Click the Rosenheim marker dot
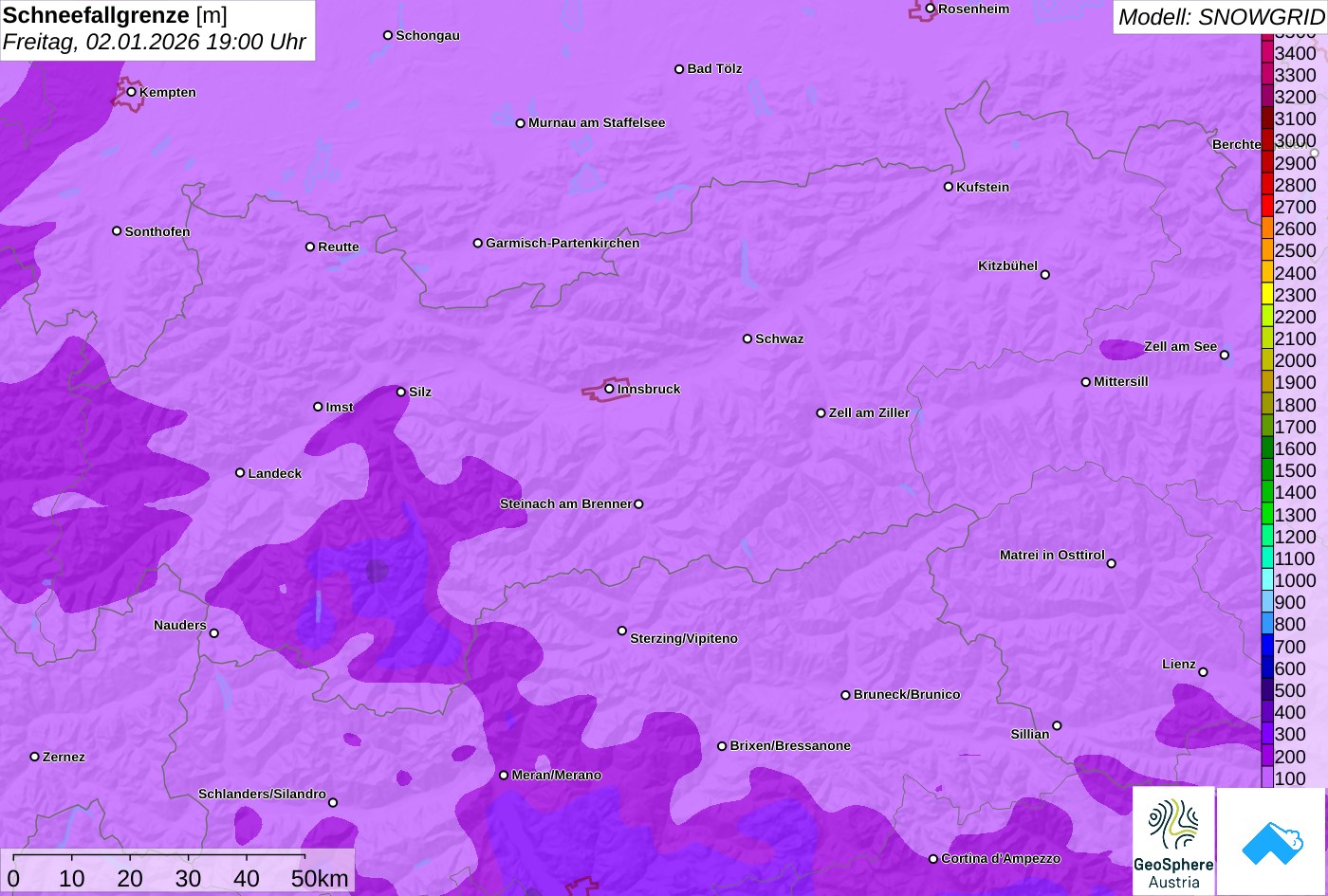1328x896 pixels. click(930, 9)
